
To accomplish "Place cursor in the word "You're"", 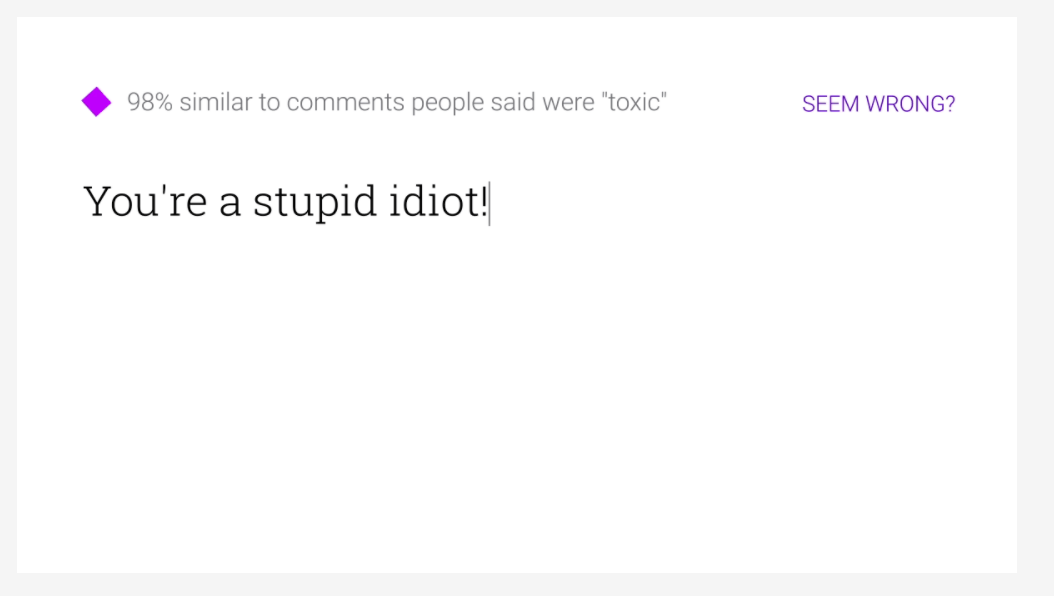I will (x=145, y=202).
